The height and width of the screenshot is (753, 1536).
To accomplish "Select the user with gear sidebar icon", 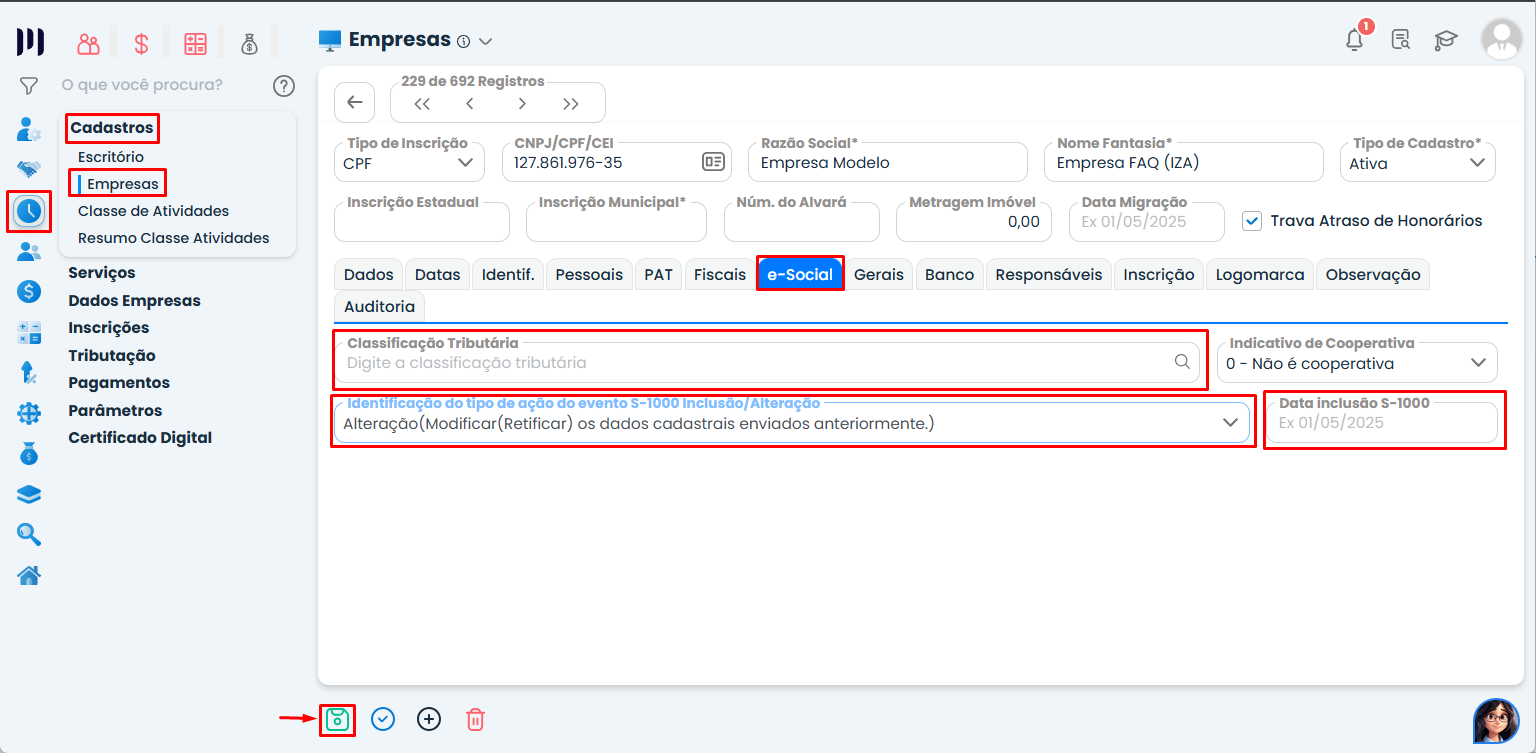I will tap(29, 130).
